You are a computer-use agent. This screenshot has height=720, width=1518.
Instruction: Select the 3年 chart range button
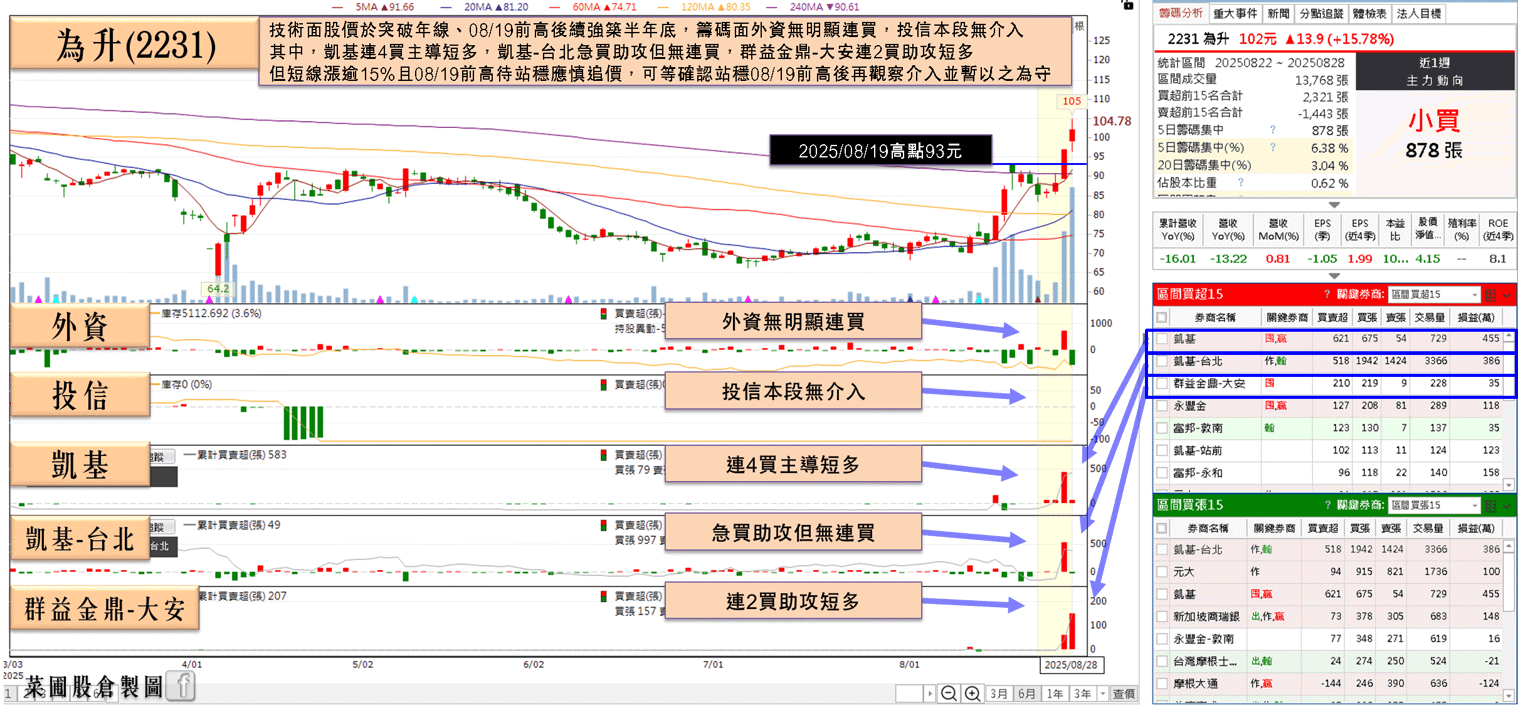click(1082, 694)
